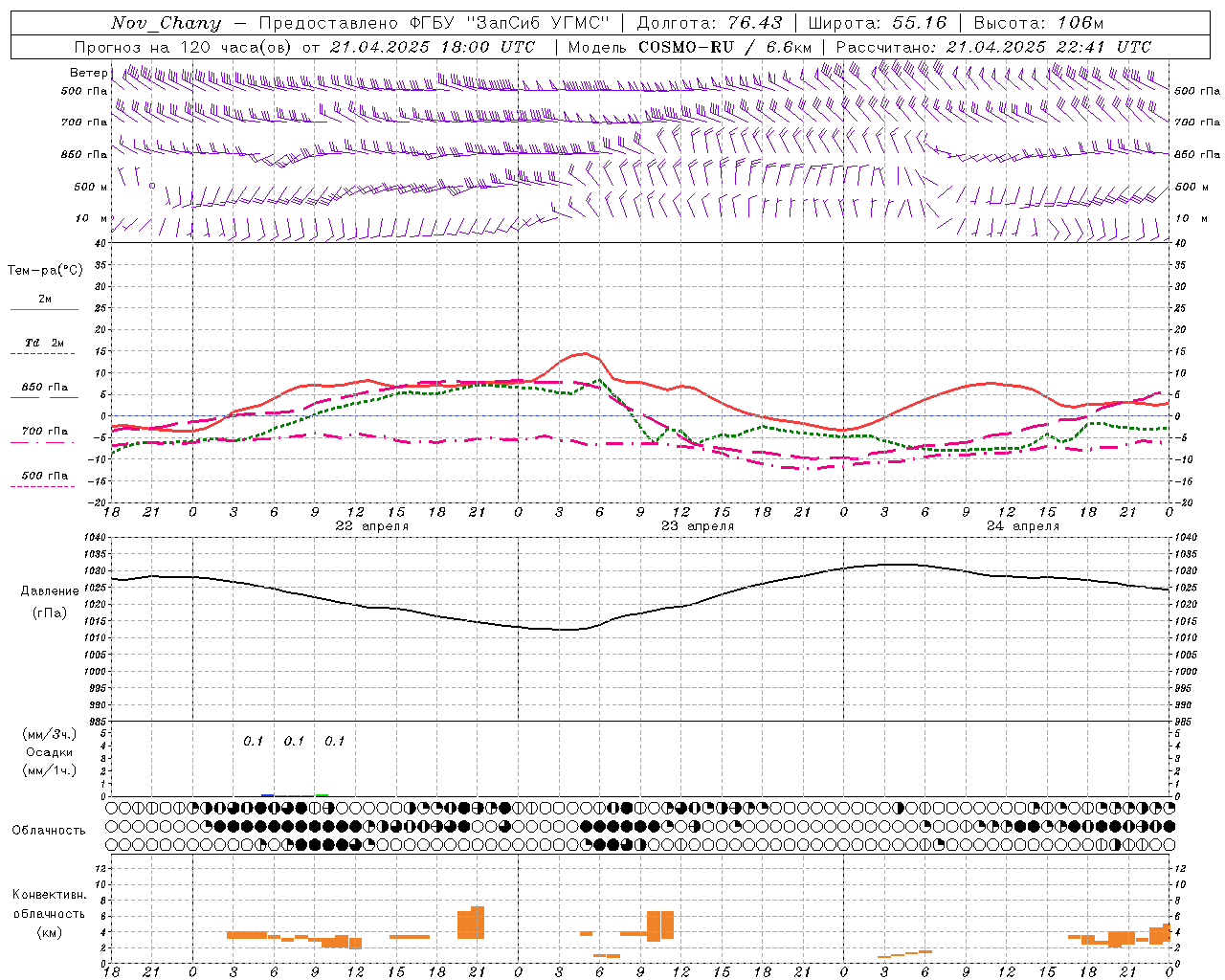
Task: Click the '23 апреля' date label
Action: click(x=698, y=526)
